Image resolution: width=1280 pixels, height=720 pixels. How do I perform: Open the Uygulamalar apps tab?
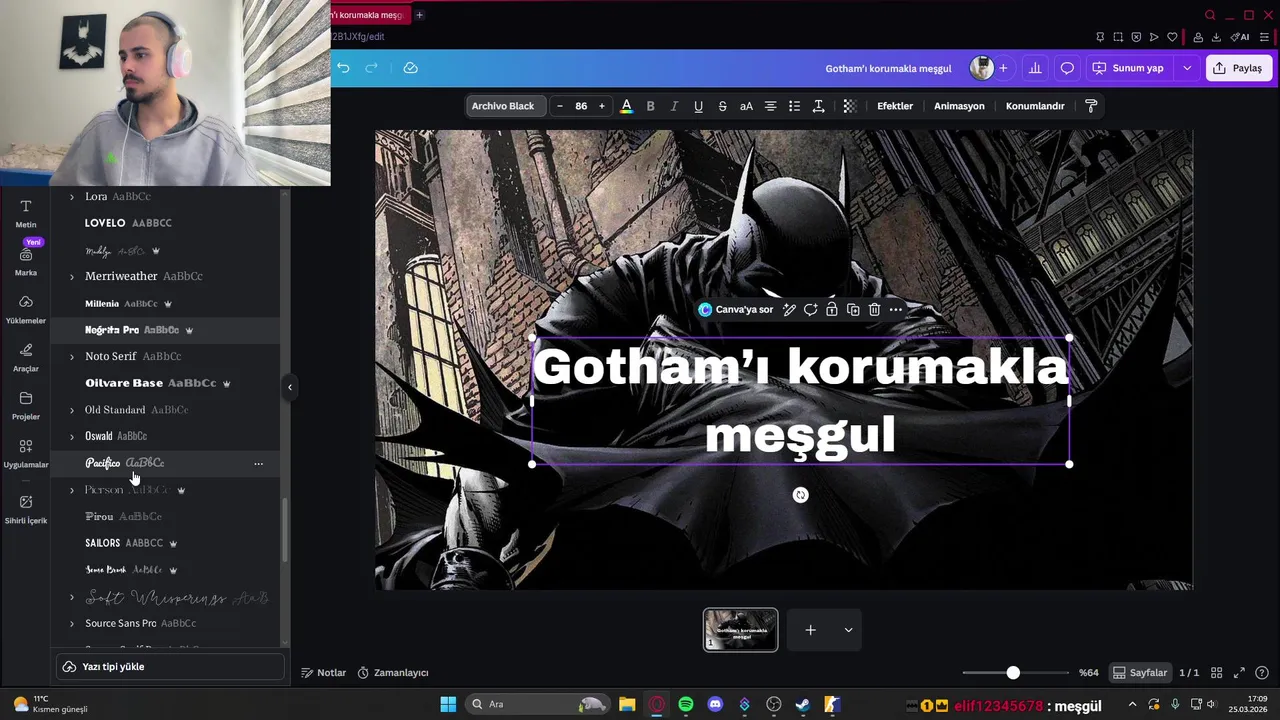pos(26,454)
